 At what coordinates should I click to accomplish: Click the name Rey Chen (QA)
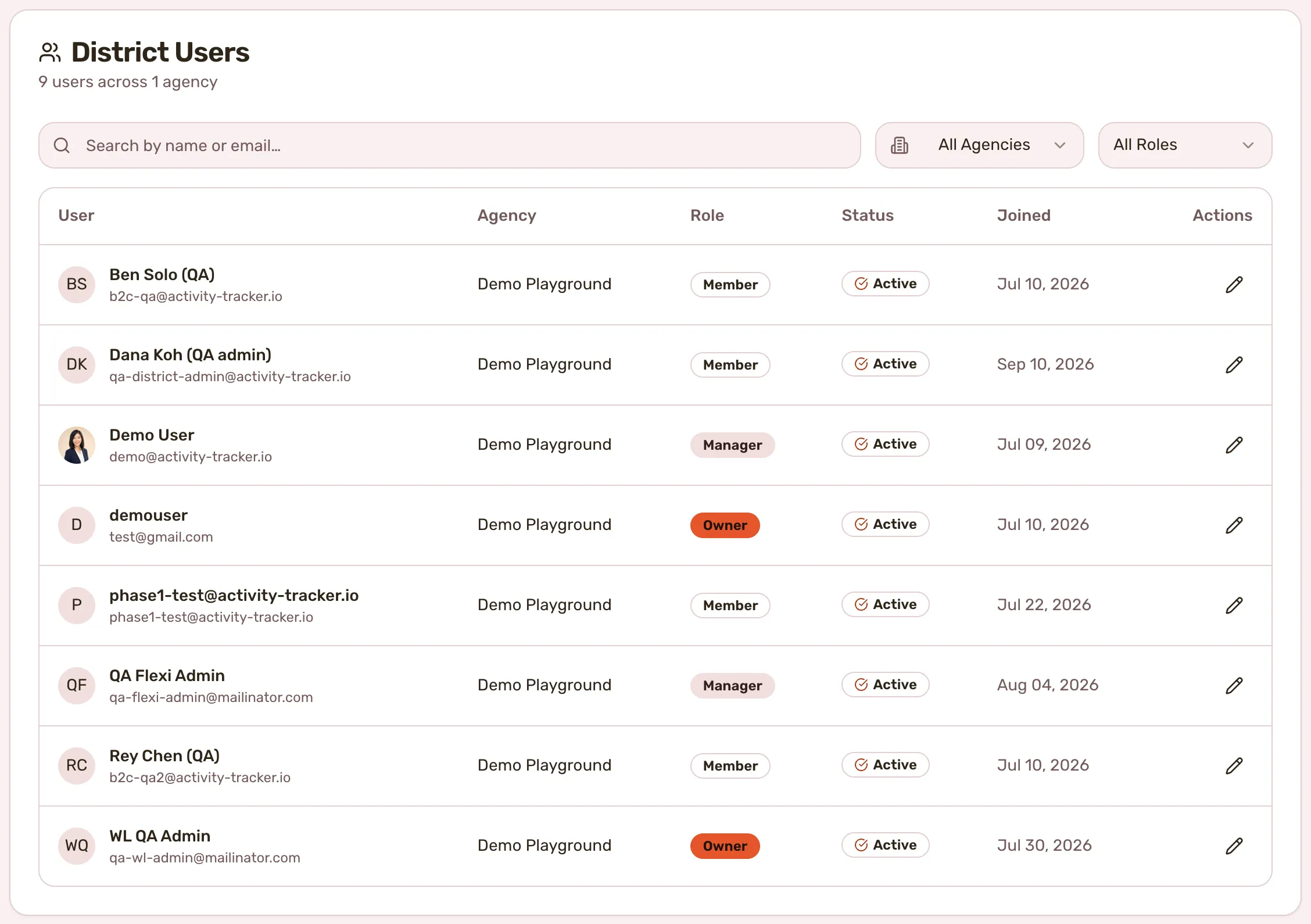pyautogui.click(x=164, y=755)
